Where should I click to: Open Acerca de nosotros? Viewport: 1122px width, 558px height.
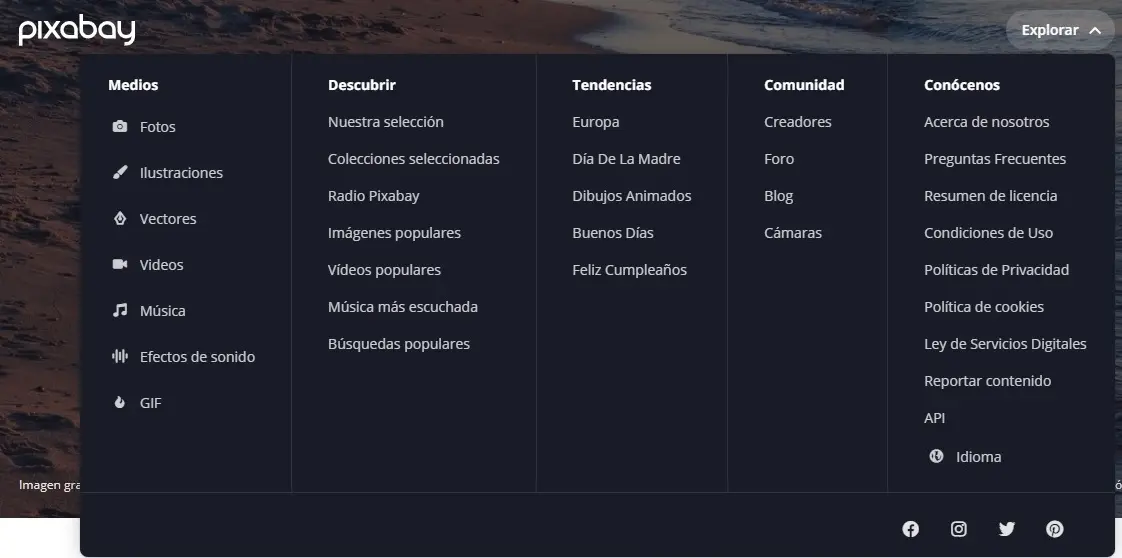[x=987, y=122]
